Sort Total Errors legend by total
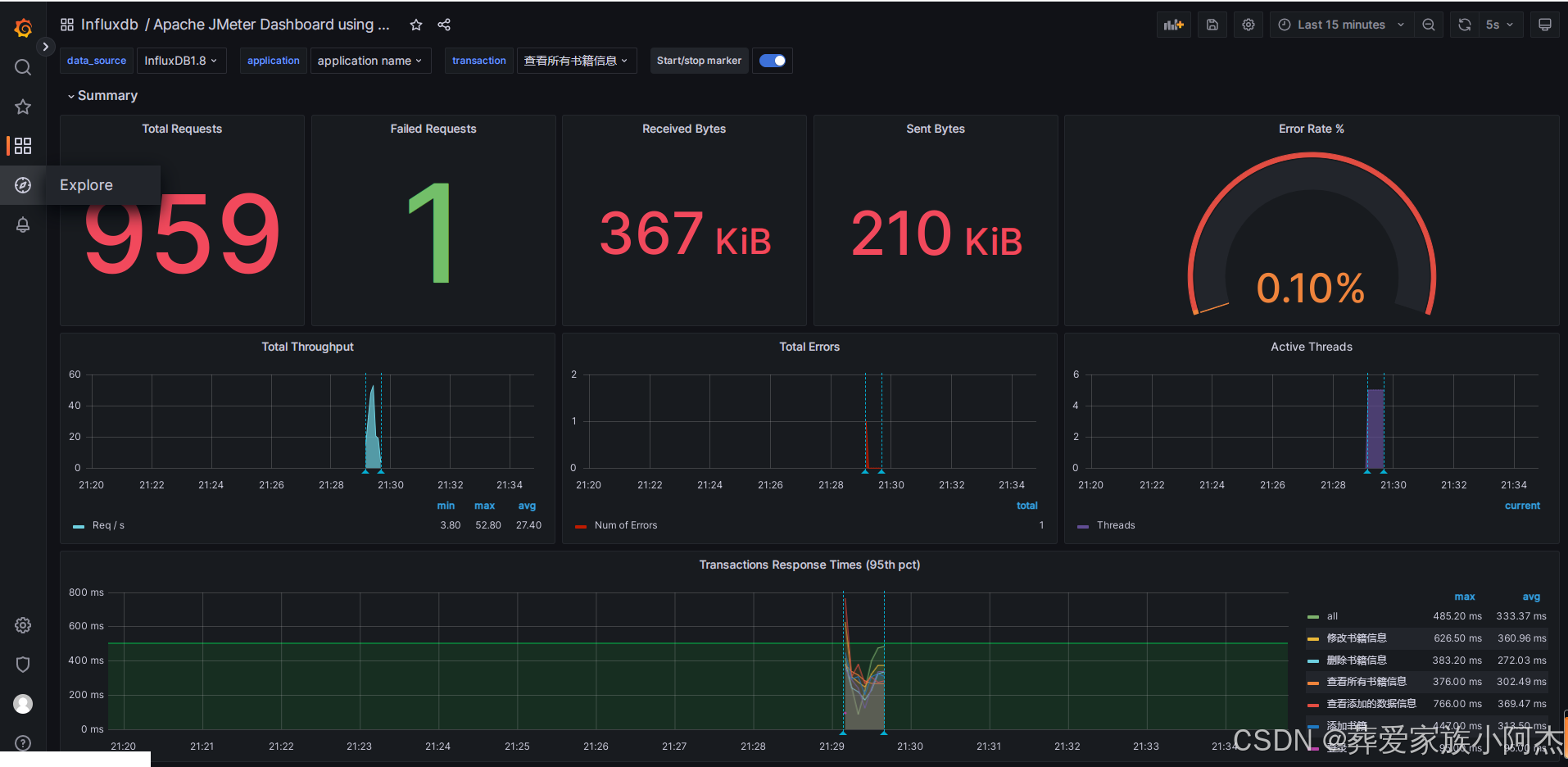The image size is (1568, 767). click(1027, 506)
